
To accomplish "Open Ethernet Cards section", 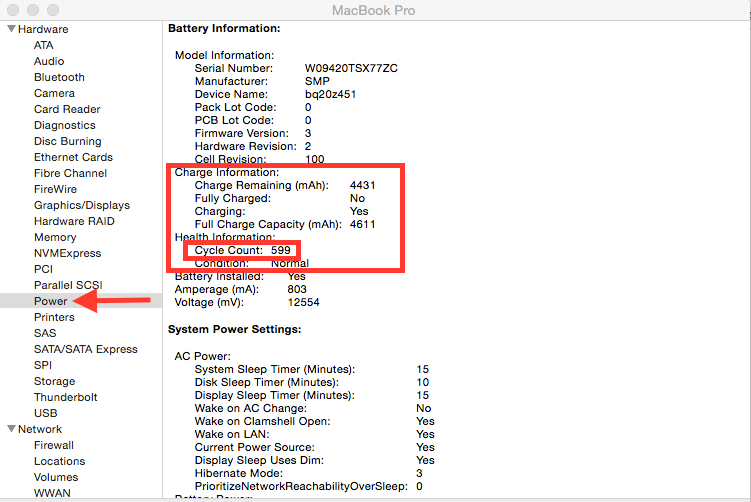I will click(x=73, y=157).
